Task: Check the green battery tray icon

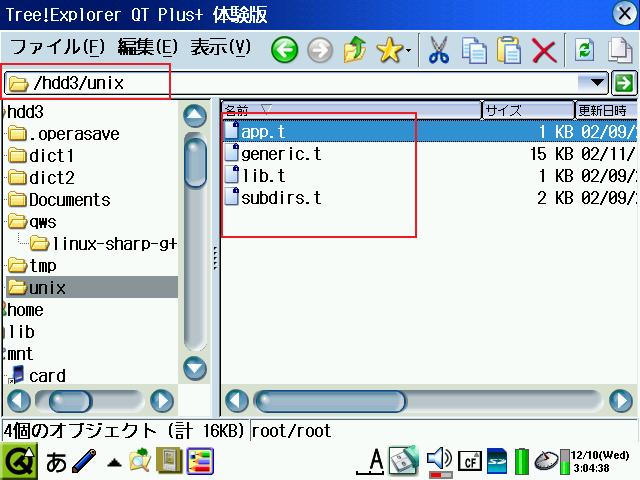Action: point(521,462)
